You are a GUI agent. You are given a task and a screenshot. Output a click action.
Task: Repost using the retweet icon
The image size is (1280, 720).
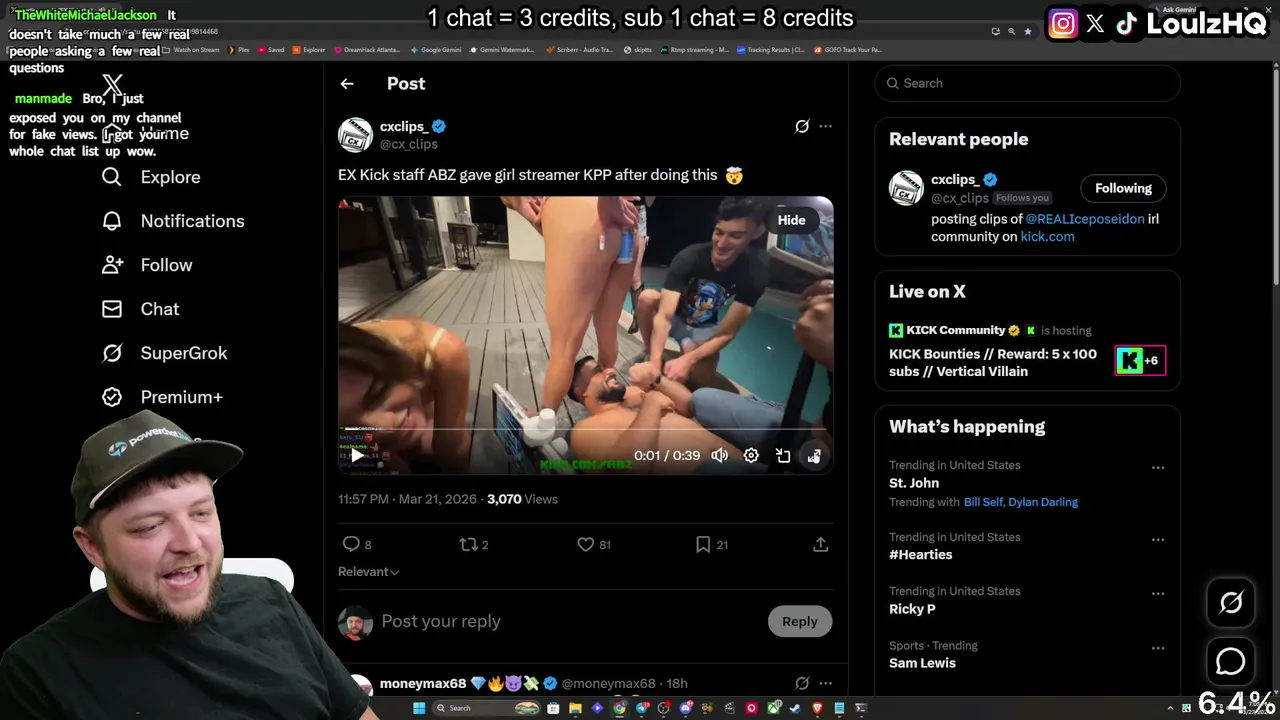click(x=468, y=544)
